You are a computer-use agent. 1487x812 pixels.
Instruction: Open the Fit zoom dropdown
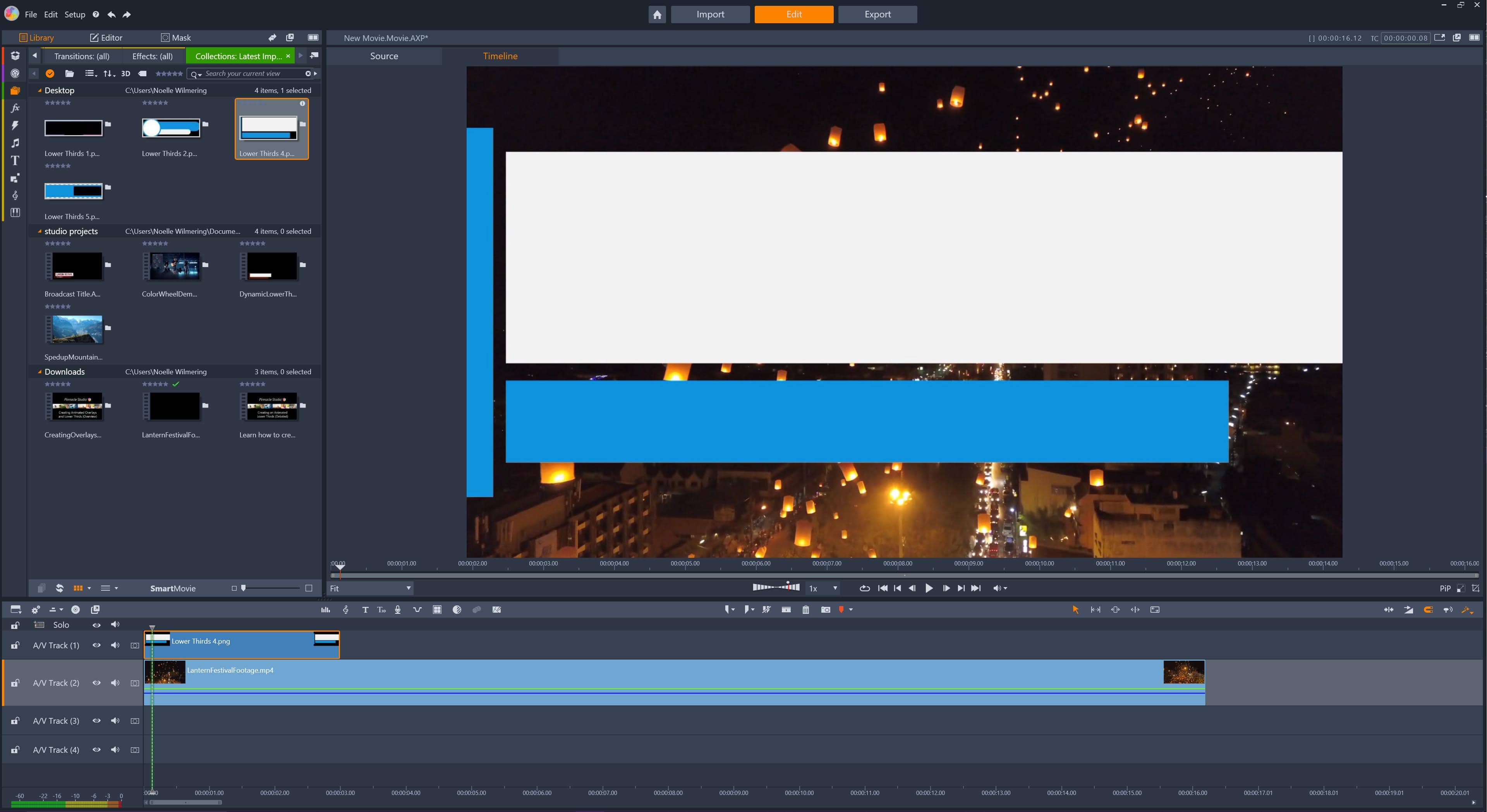point(370,588)
